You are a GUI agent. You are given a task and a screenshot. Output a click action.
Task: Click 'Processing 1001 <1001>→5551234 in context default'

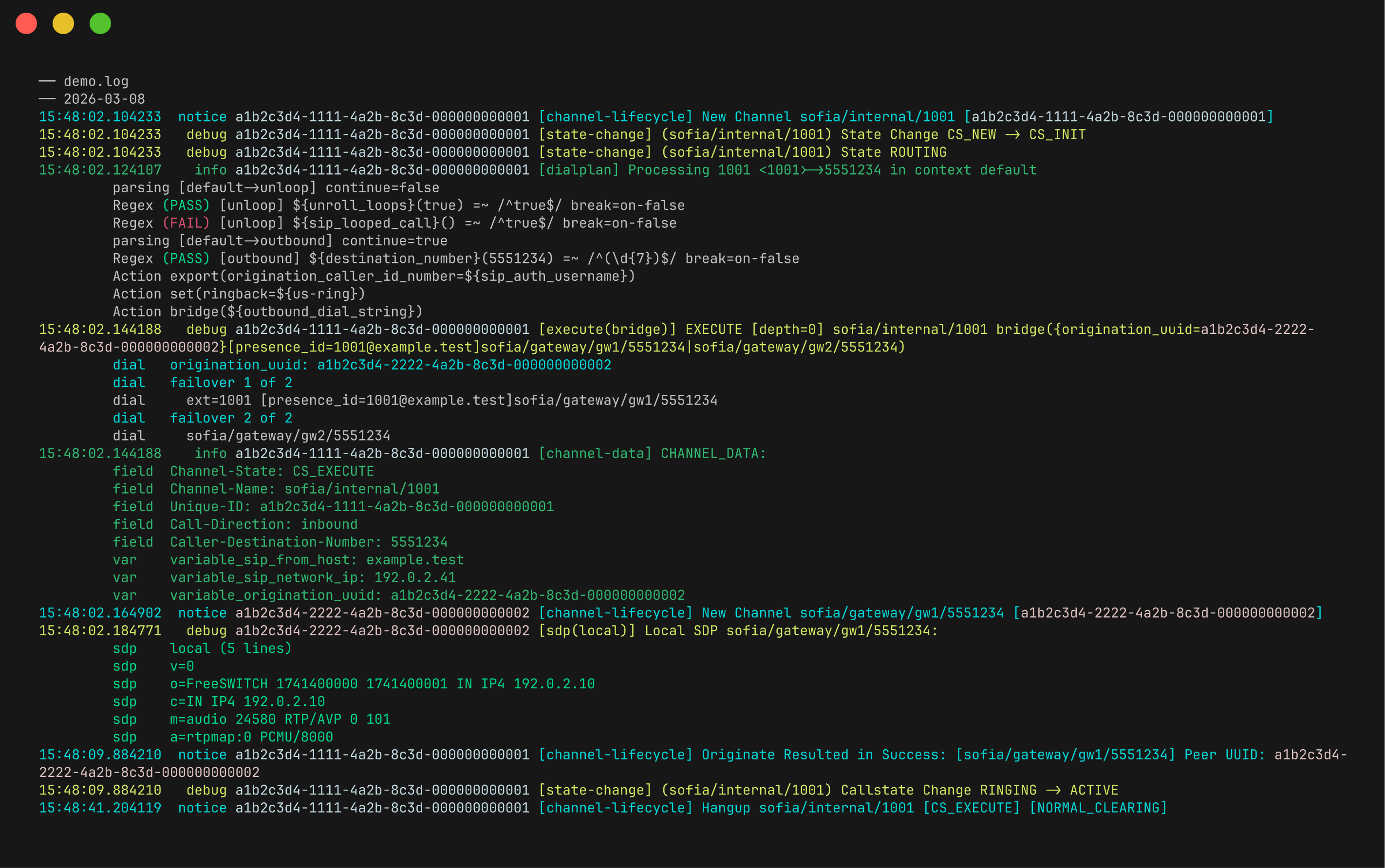tap(832, 170)
